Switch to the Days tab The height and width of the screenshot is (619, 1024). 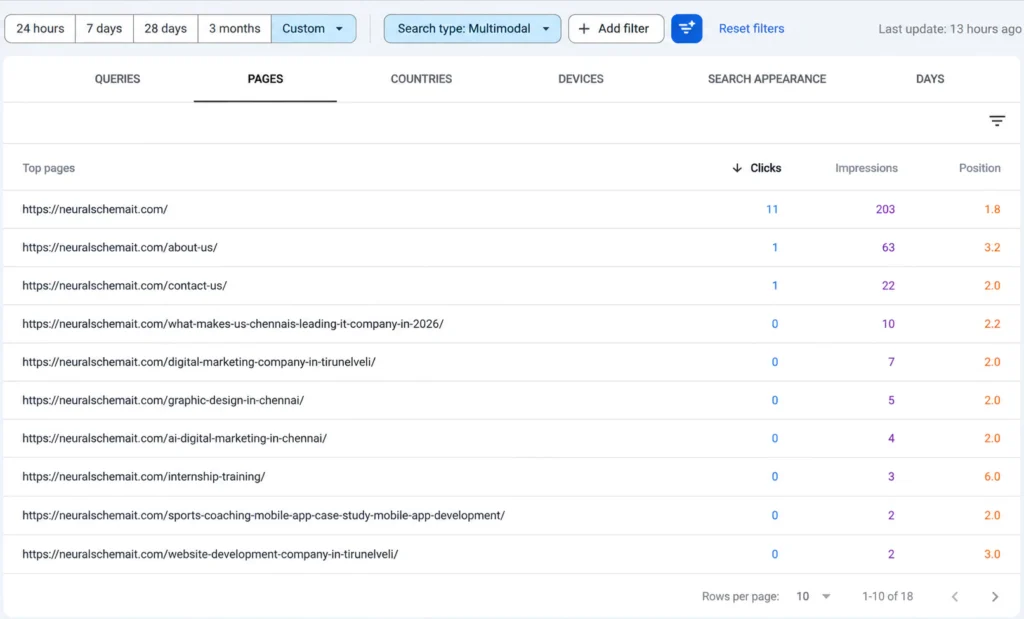tap(930, 79)
